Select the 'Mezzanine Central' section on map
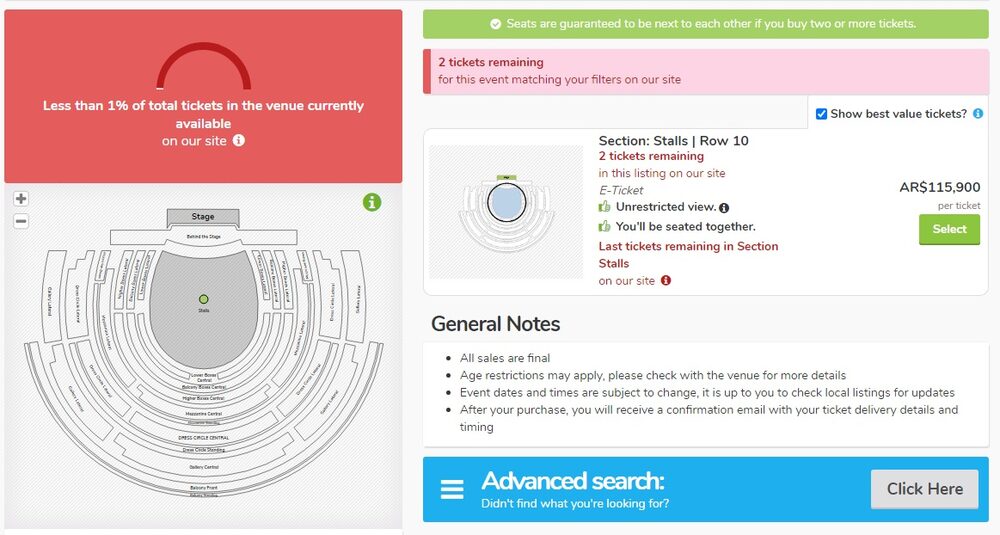 pyautogui.click(x=203, y=413)
